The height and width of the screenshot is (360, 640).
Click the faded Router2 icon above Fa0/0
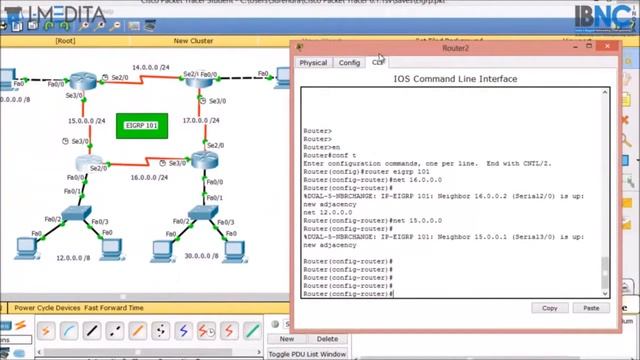click(x=89, y=163)
